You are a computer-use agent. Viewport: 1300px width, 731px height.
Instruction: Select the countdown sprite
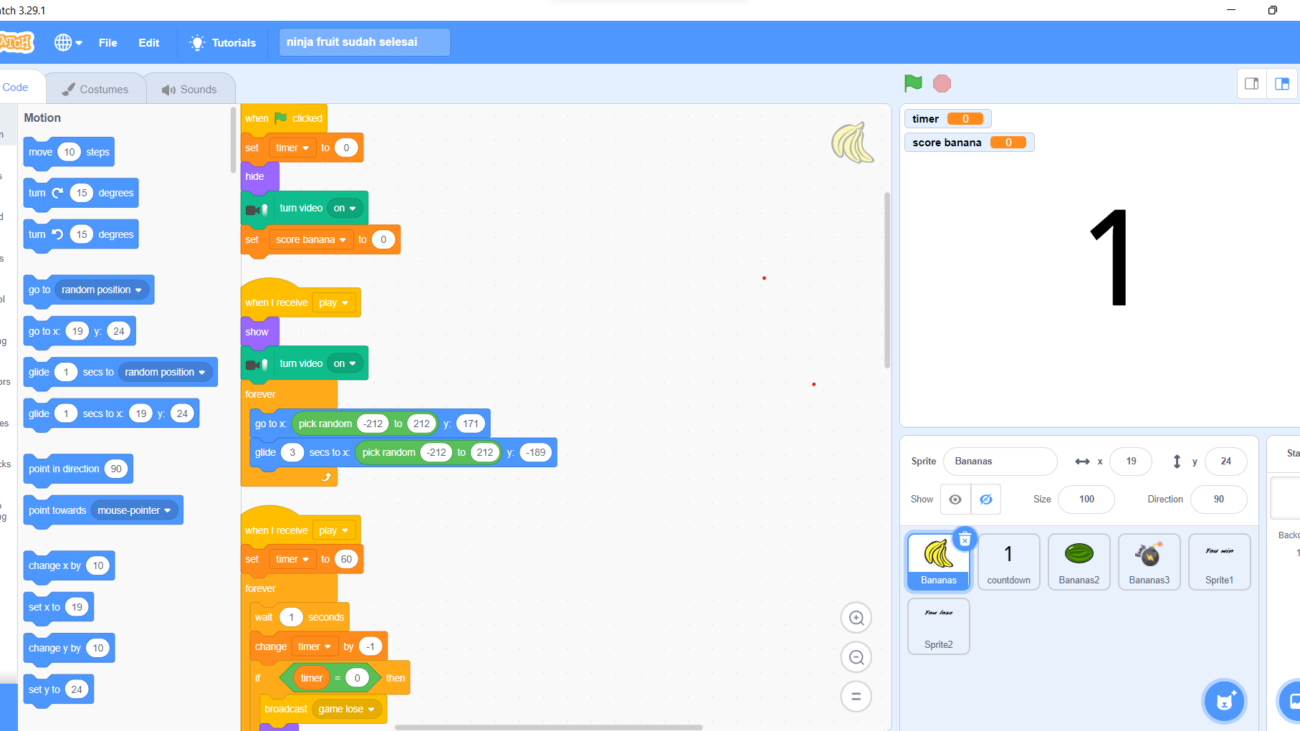pos(1008,561)
